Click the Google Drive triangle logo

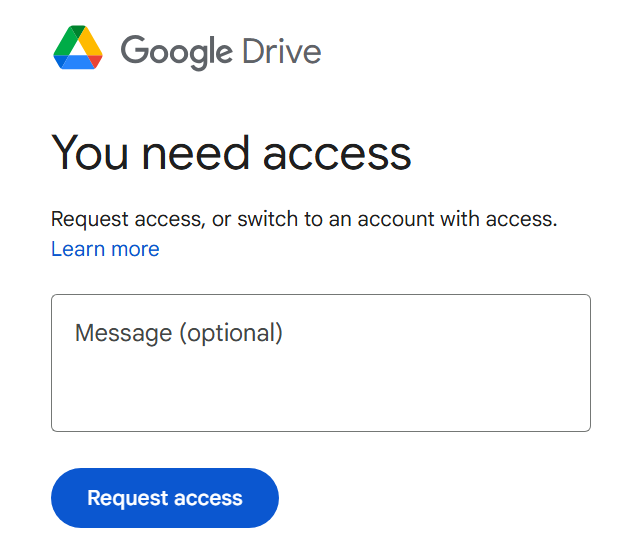78,47
